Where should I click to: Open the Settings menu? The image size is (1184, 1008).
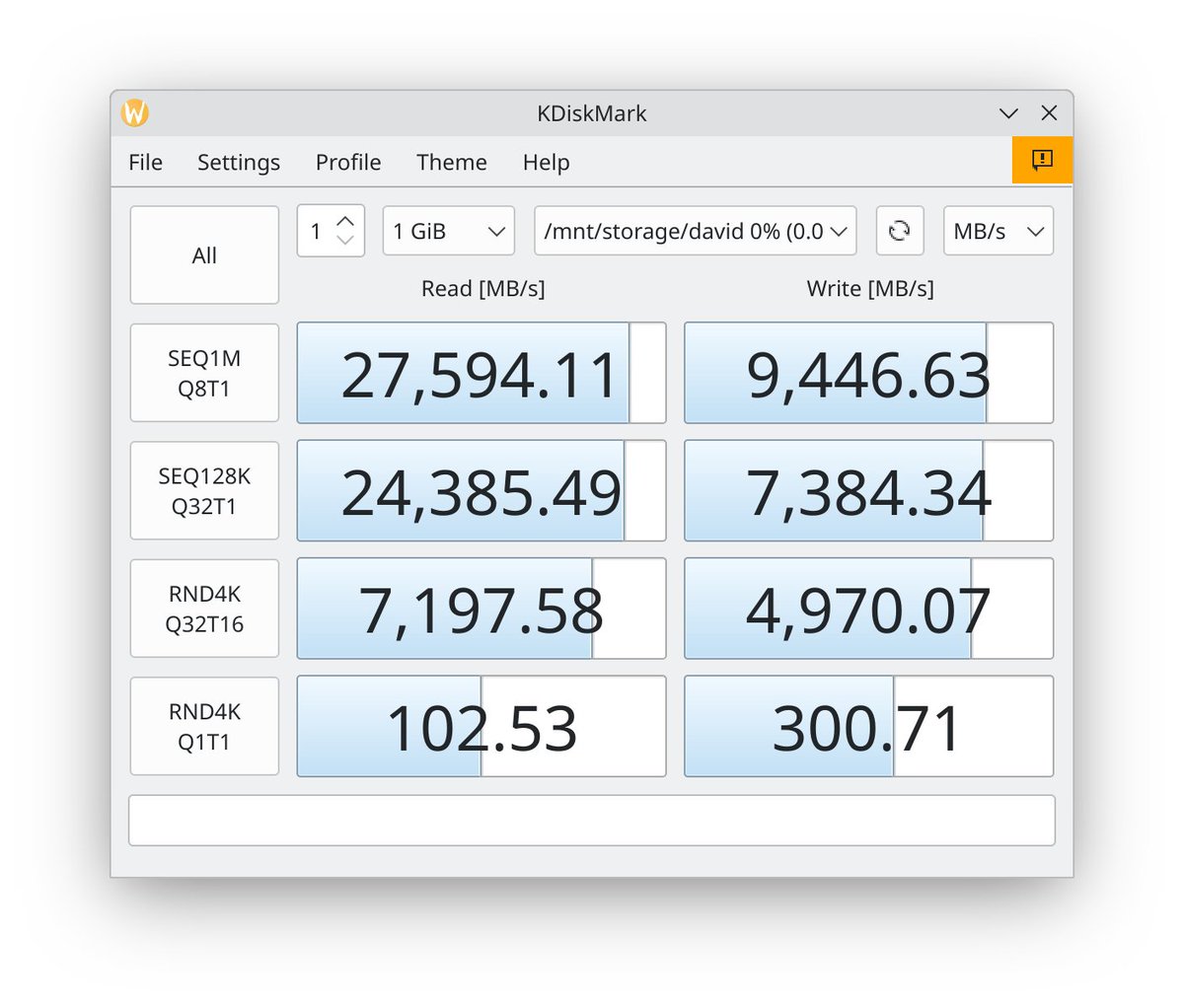pyautogui.click(x=239, y=162)
